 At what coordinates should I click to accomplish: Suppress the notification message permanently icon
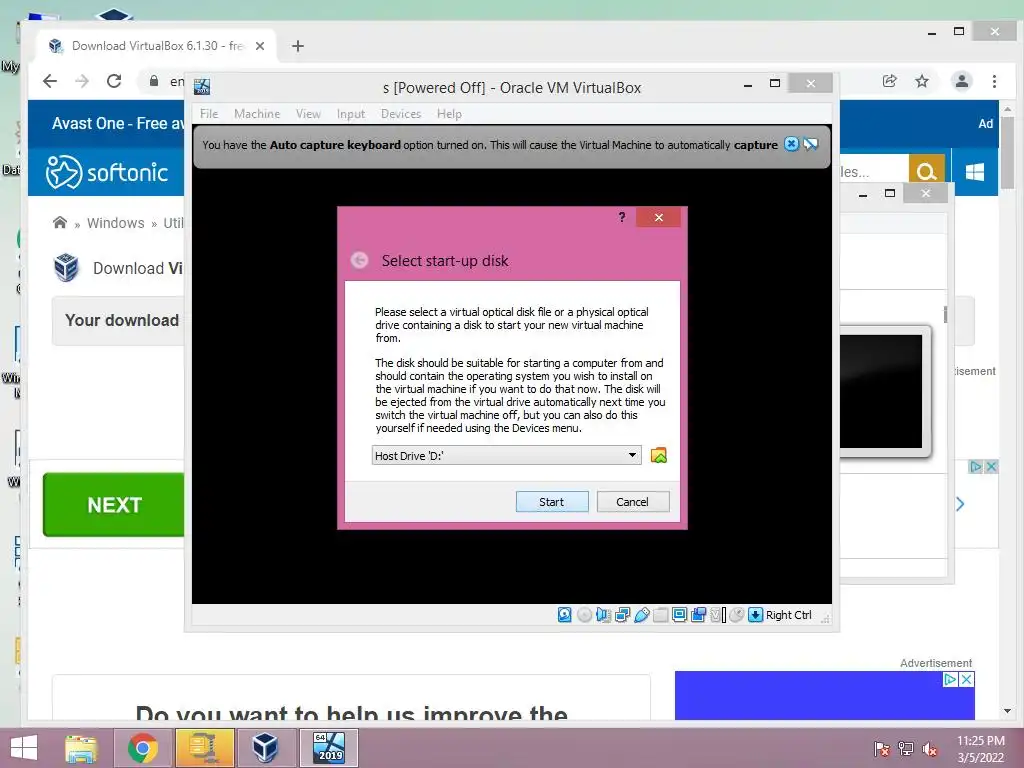pos(811,144)
